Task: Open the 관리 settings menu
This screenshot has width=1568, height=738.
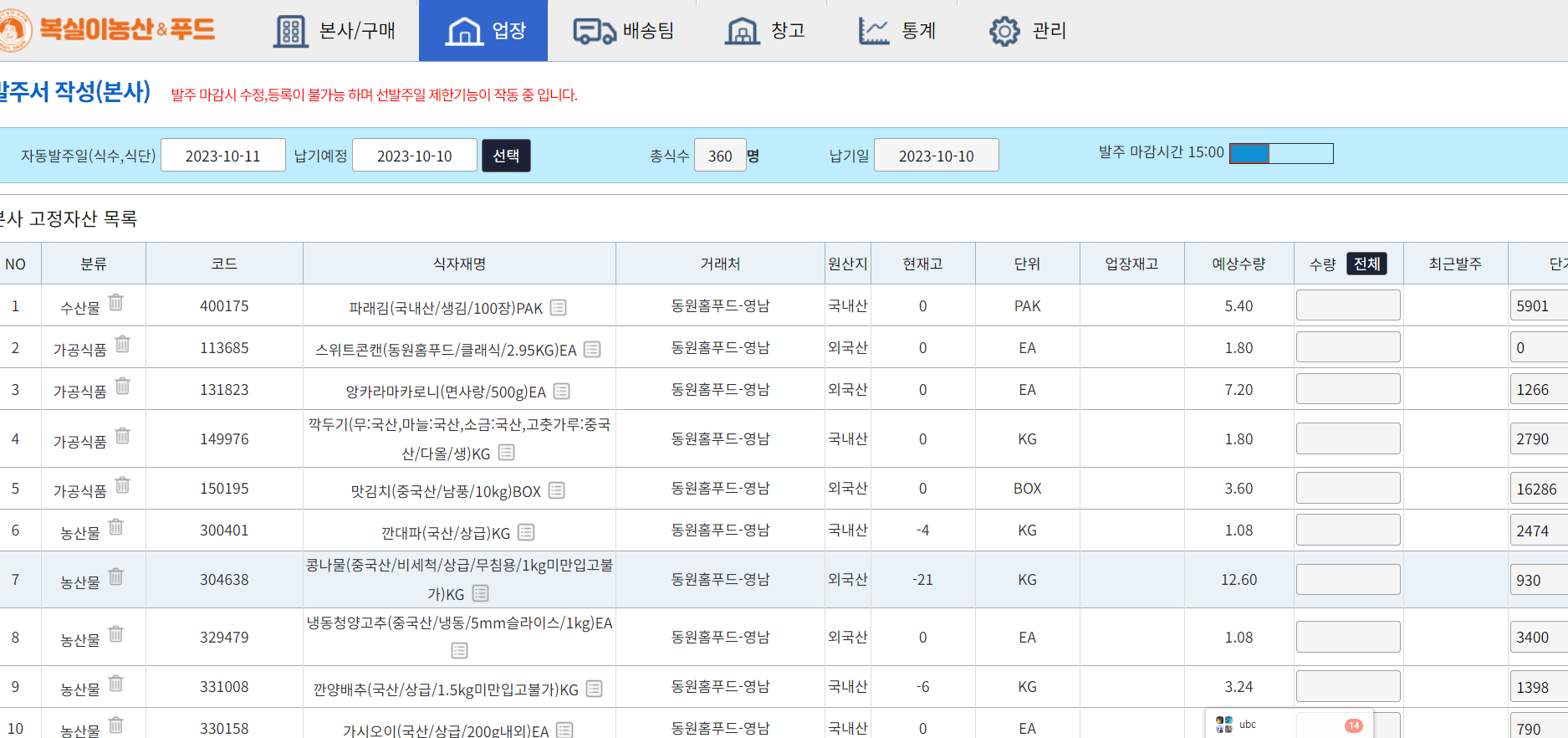Action: pyautogui.click(x=1027, y=31)
